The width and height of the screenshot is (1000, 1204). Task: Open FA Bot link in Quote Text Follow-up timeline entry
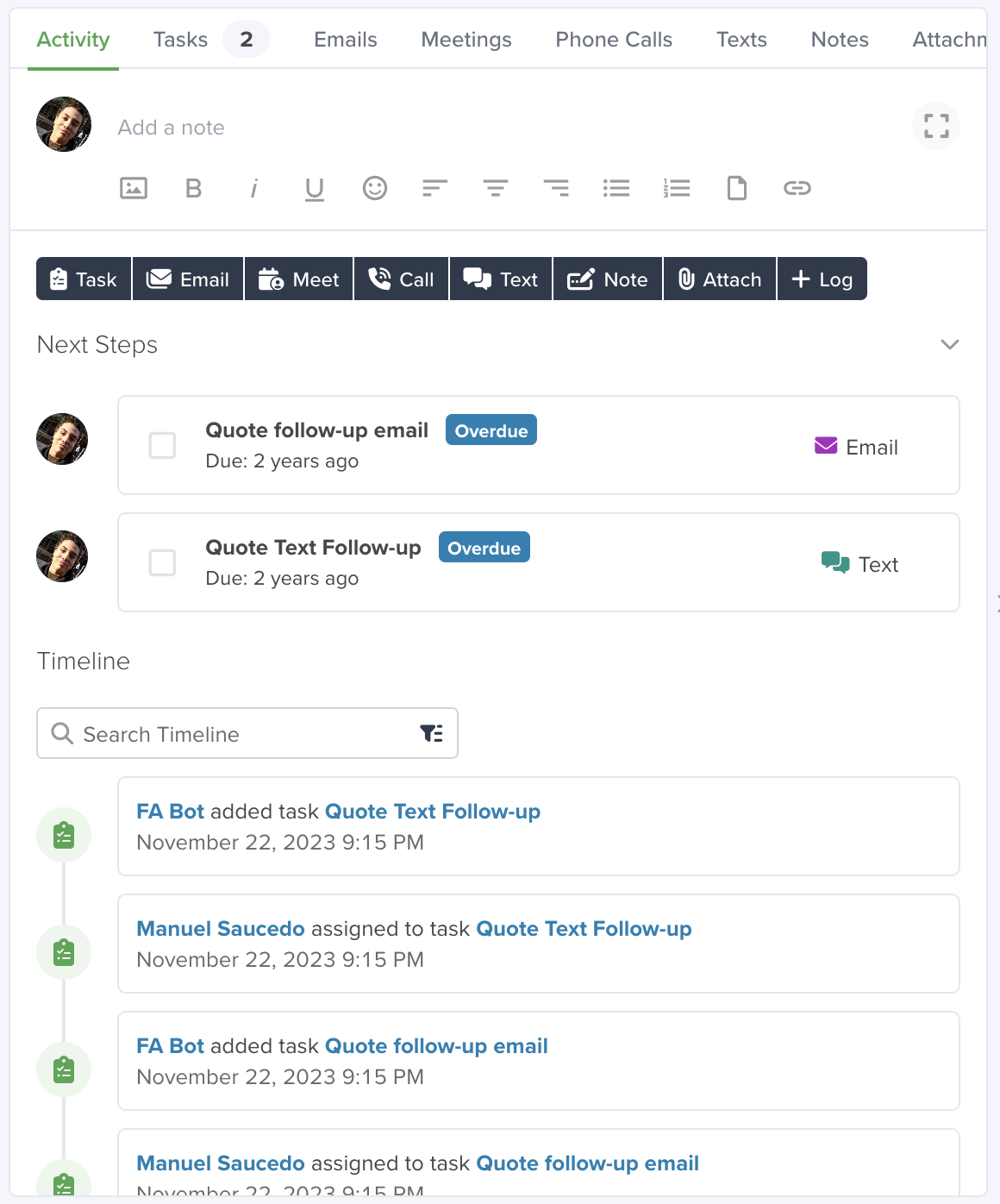pos(171,811)
